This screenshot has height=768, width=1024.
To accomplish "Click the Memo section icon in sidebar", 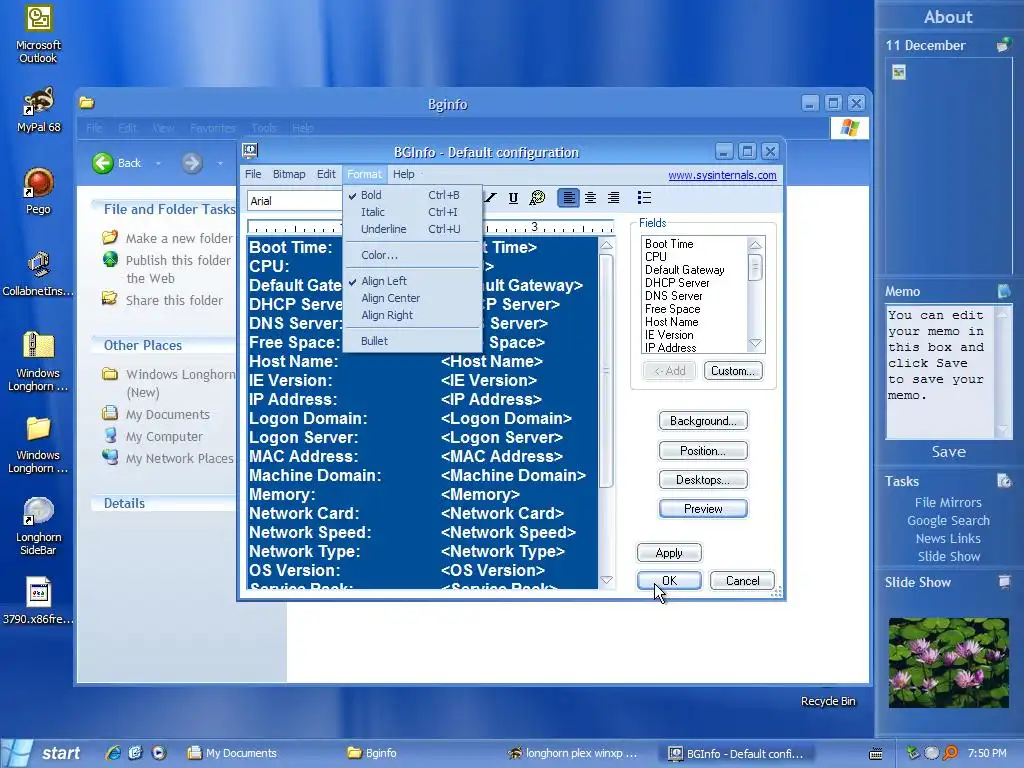I will [x=1004, y=291].
